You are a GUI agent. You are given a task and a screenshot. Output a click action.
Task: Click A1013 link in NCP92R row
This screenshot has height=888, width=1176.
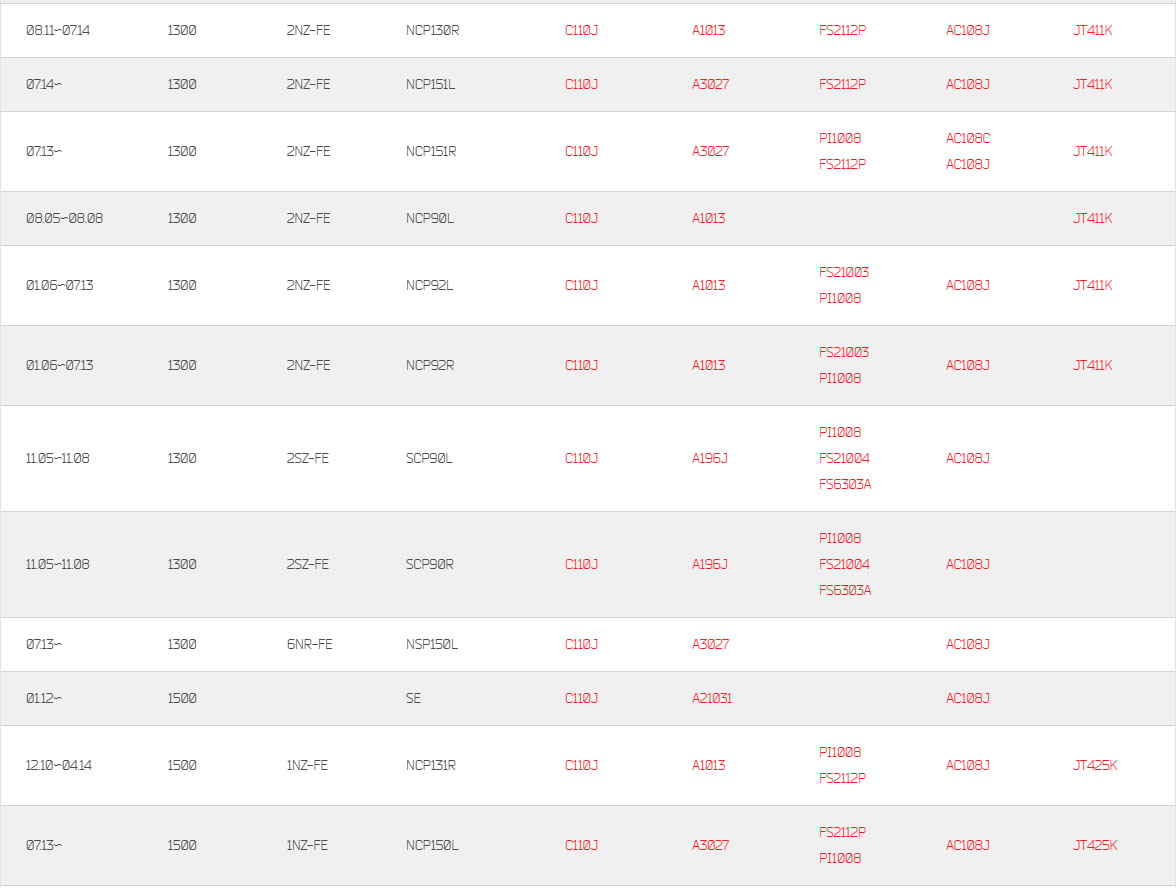click(708, 366)
